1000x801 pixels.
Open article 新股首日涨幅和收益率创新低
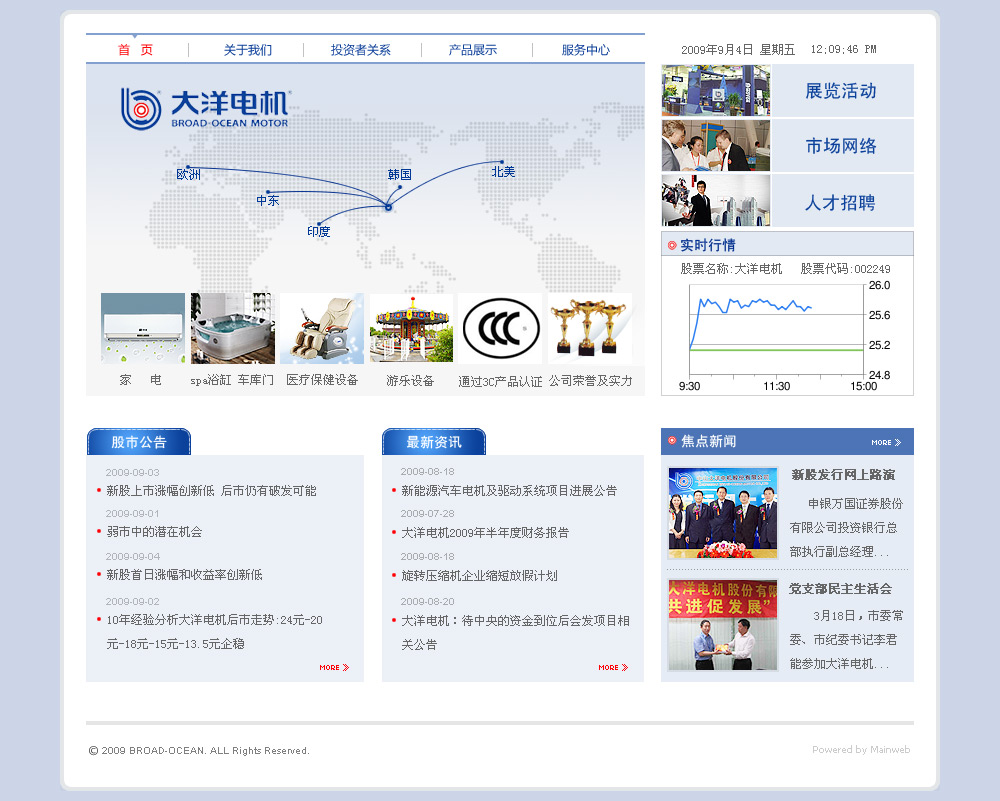184,575
